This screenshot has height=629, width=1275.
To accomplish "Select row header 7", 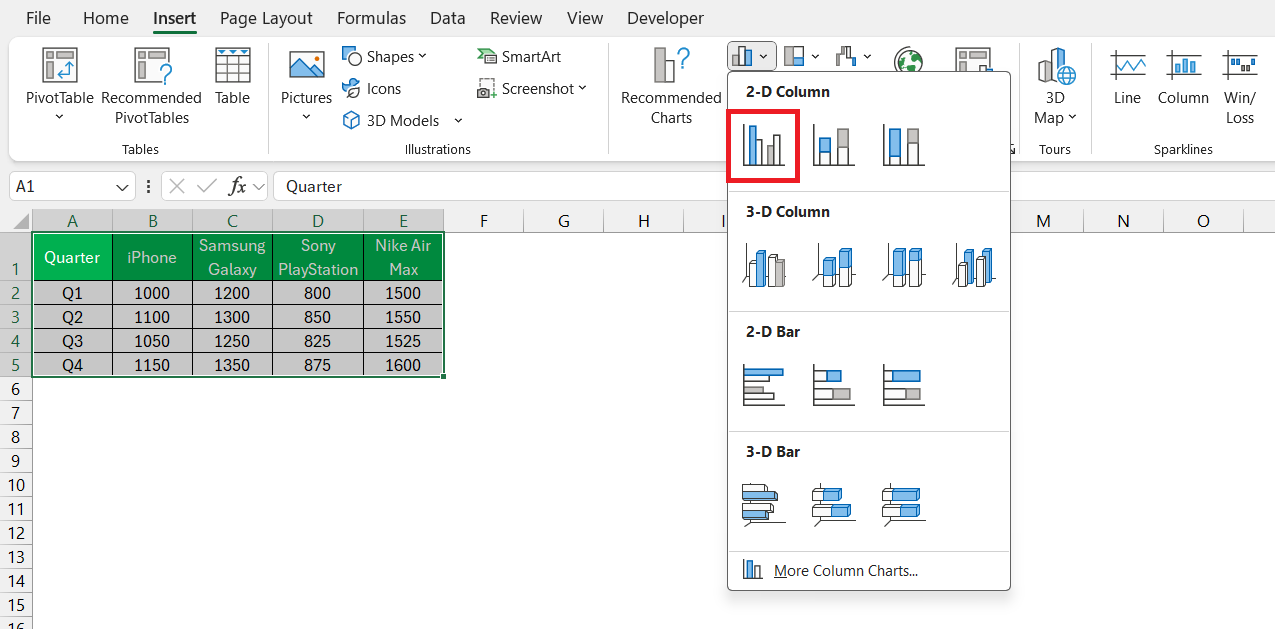I will point(15,413).
